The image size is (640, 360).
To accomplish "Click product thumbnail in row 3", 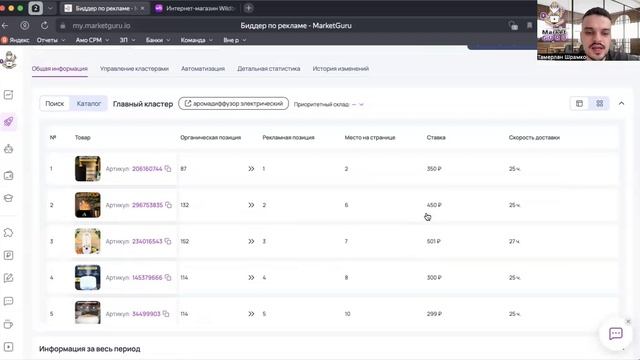I will [x=88, y=241].
